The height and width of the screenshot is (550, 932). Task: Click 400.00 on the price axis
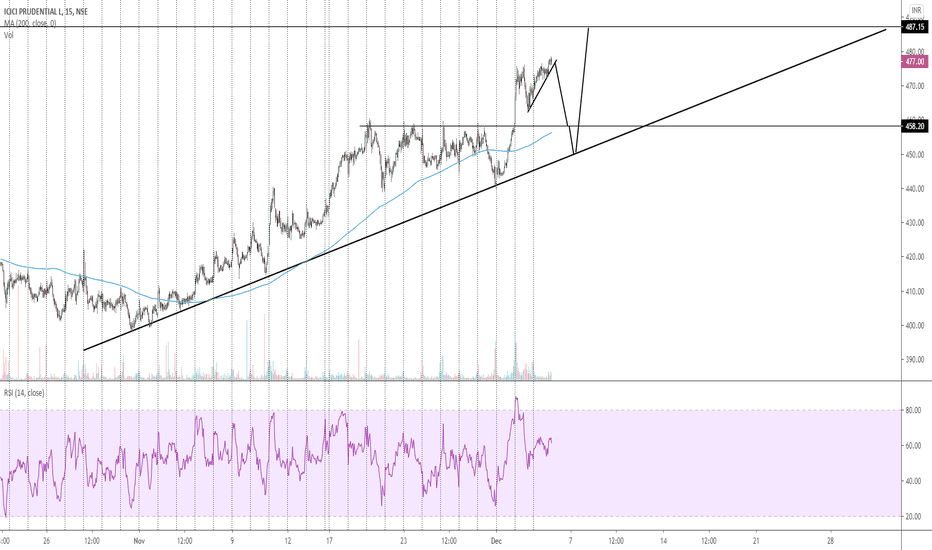click(915, 326)
